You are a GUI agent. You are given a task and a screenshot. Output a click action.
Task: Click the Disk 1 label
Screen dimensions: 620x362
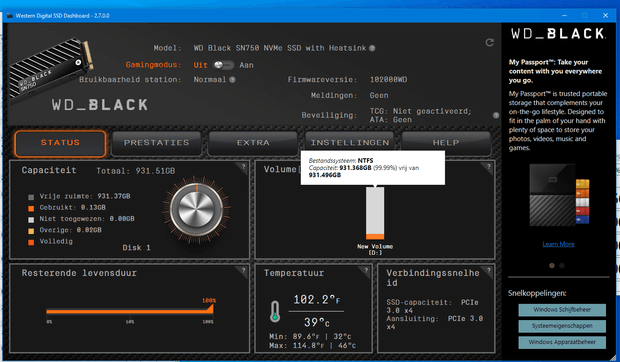[x=136, y=248]
